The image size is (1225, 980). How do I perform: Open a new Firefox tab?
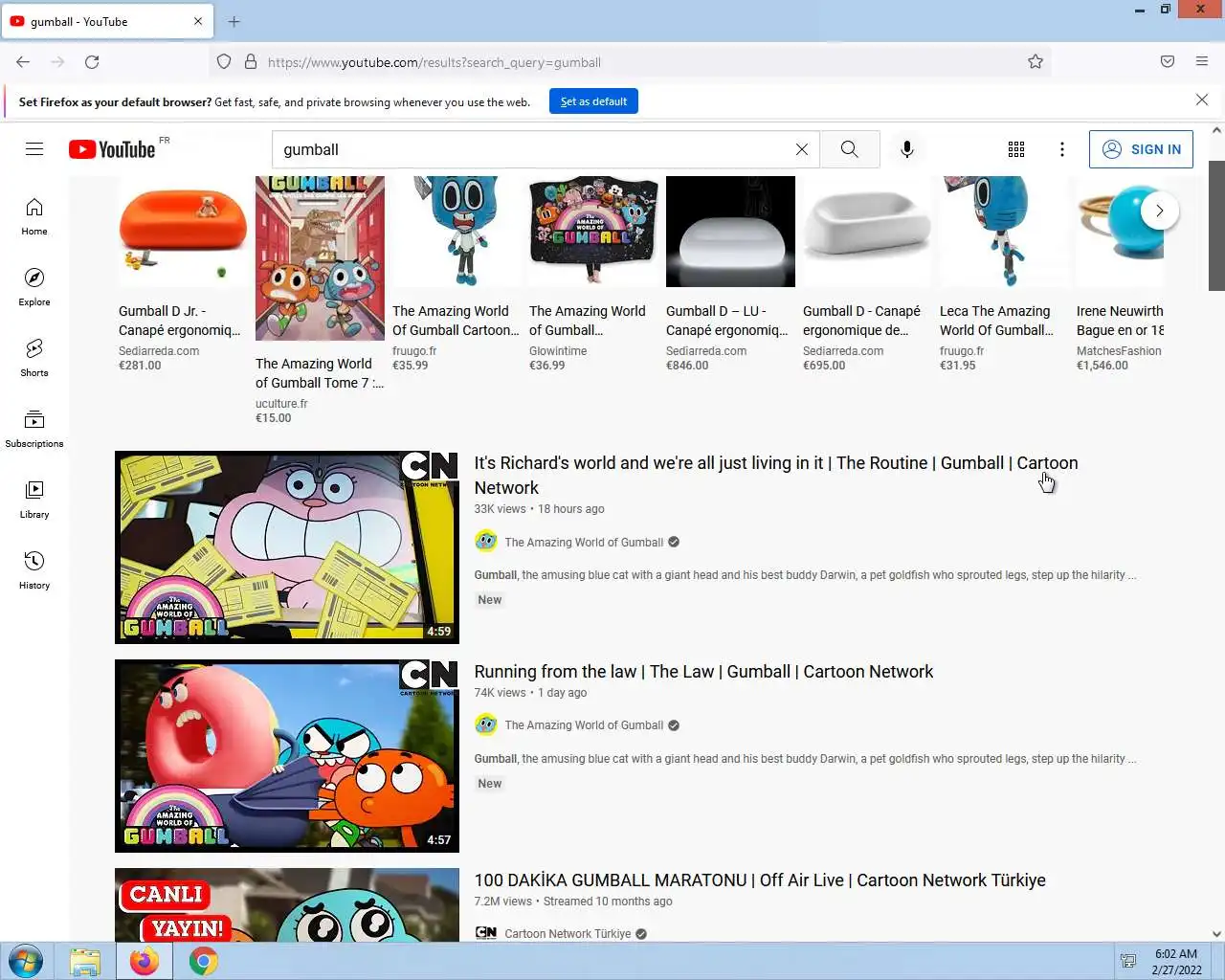pos(234,21)
